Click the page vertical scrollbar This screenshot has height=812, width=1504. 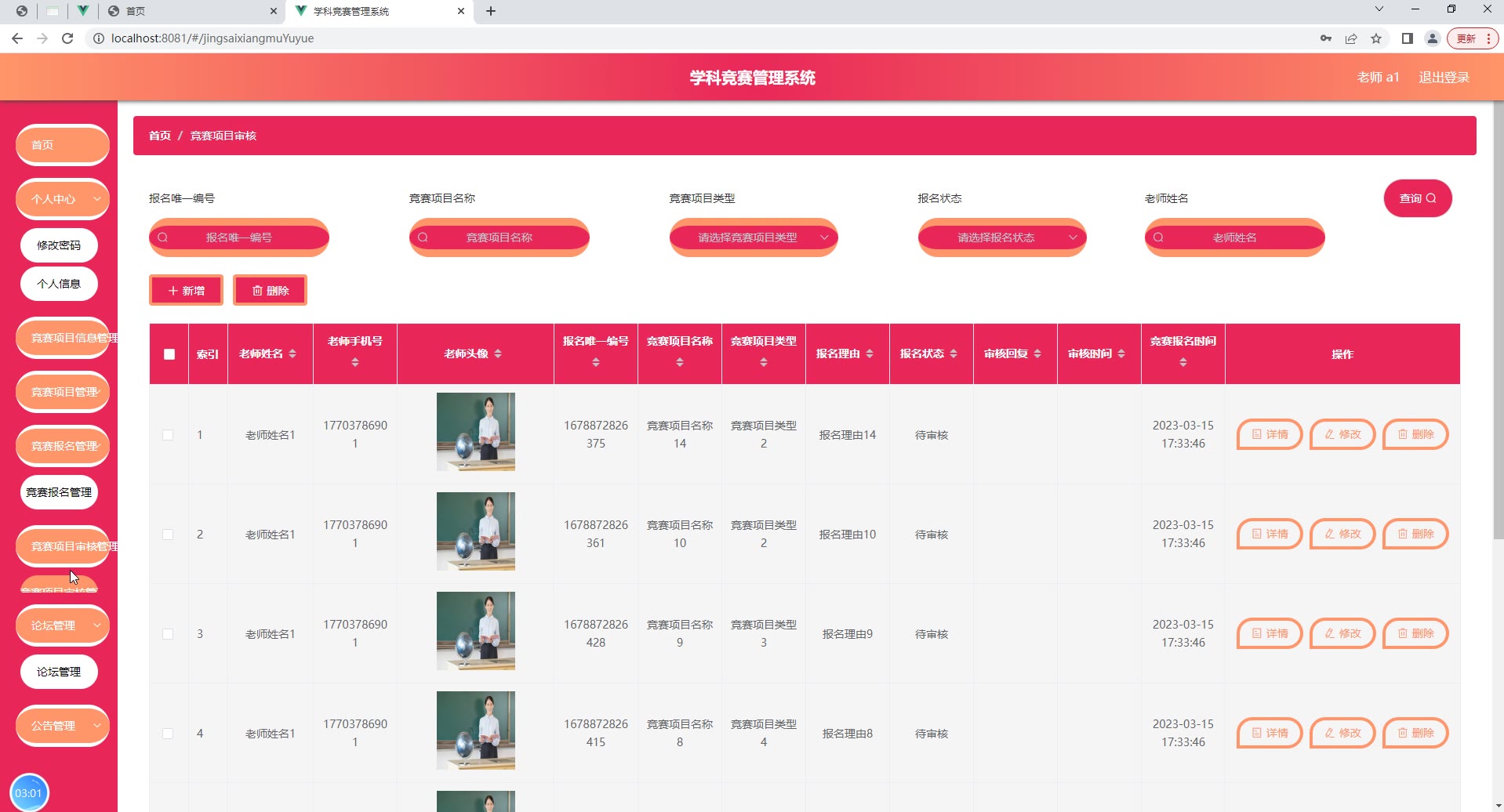pyautogui.click(x=1499, y=320)
